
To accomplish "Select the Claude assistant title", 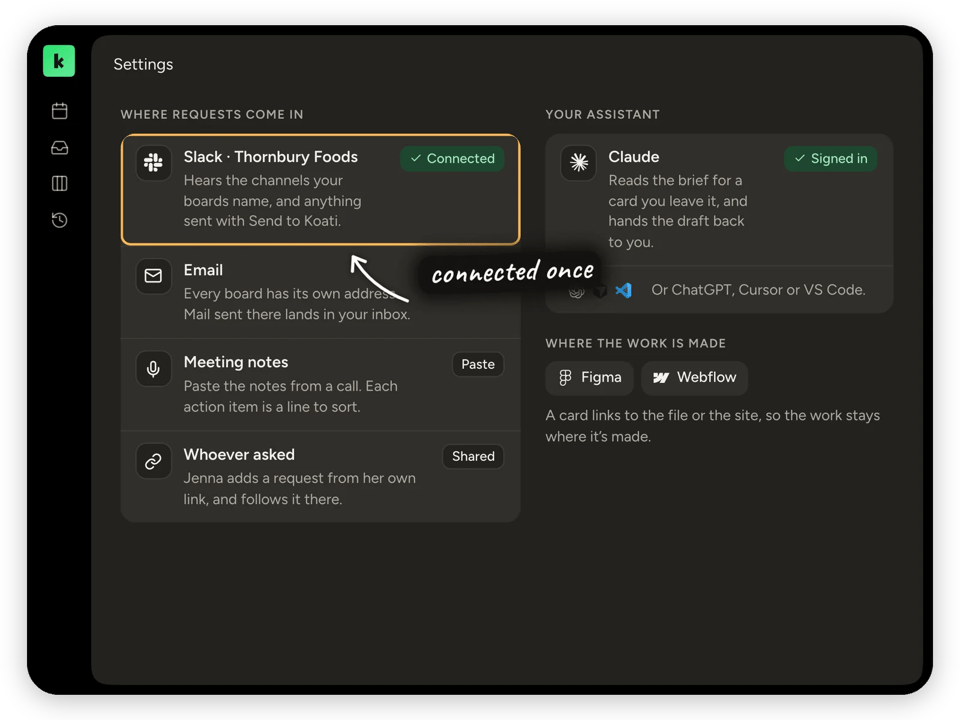I will pos(634,157).
